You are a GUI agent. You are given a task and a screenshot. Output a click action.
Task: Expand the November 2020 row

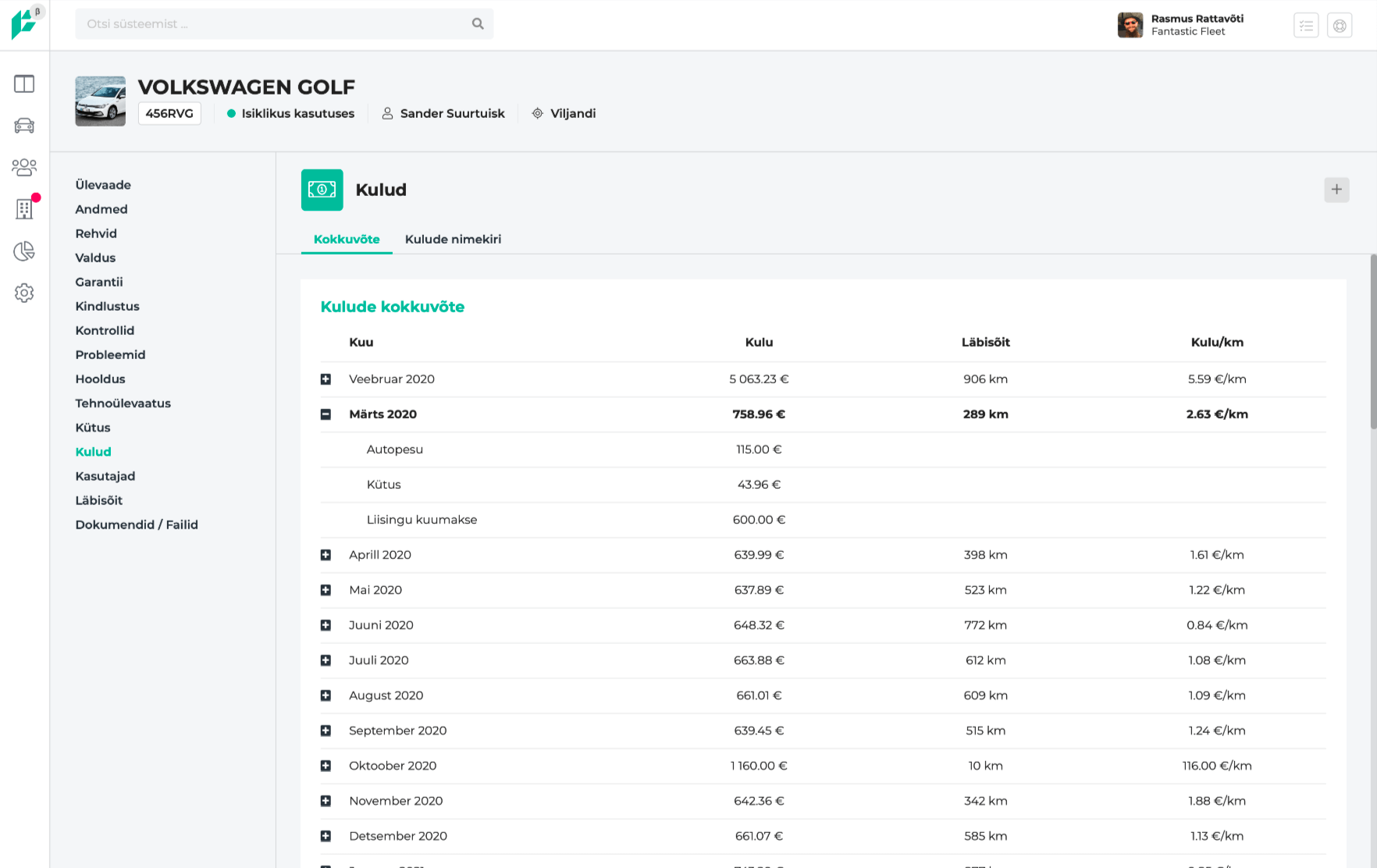tap(326, 801)
